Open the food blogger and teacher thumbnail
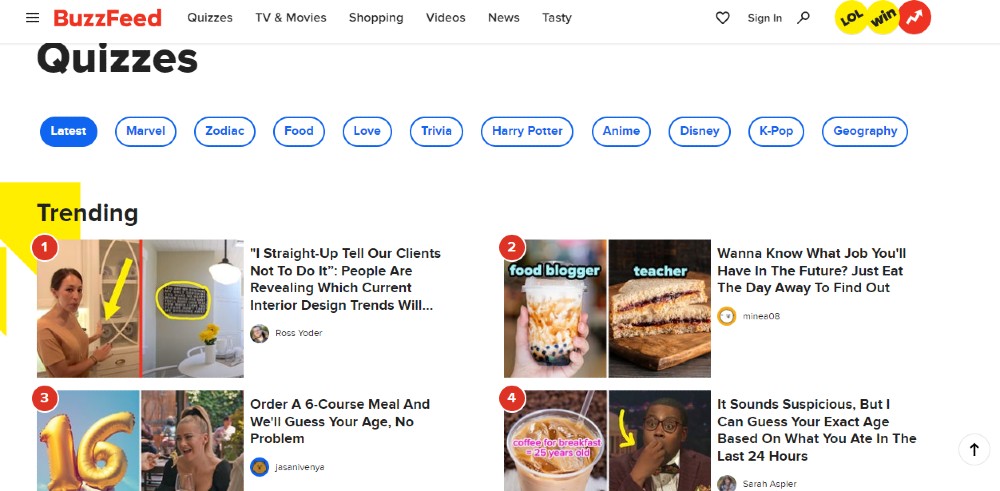 pyautogui.click(x=607, y=309)
